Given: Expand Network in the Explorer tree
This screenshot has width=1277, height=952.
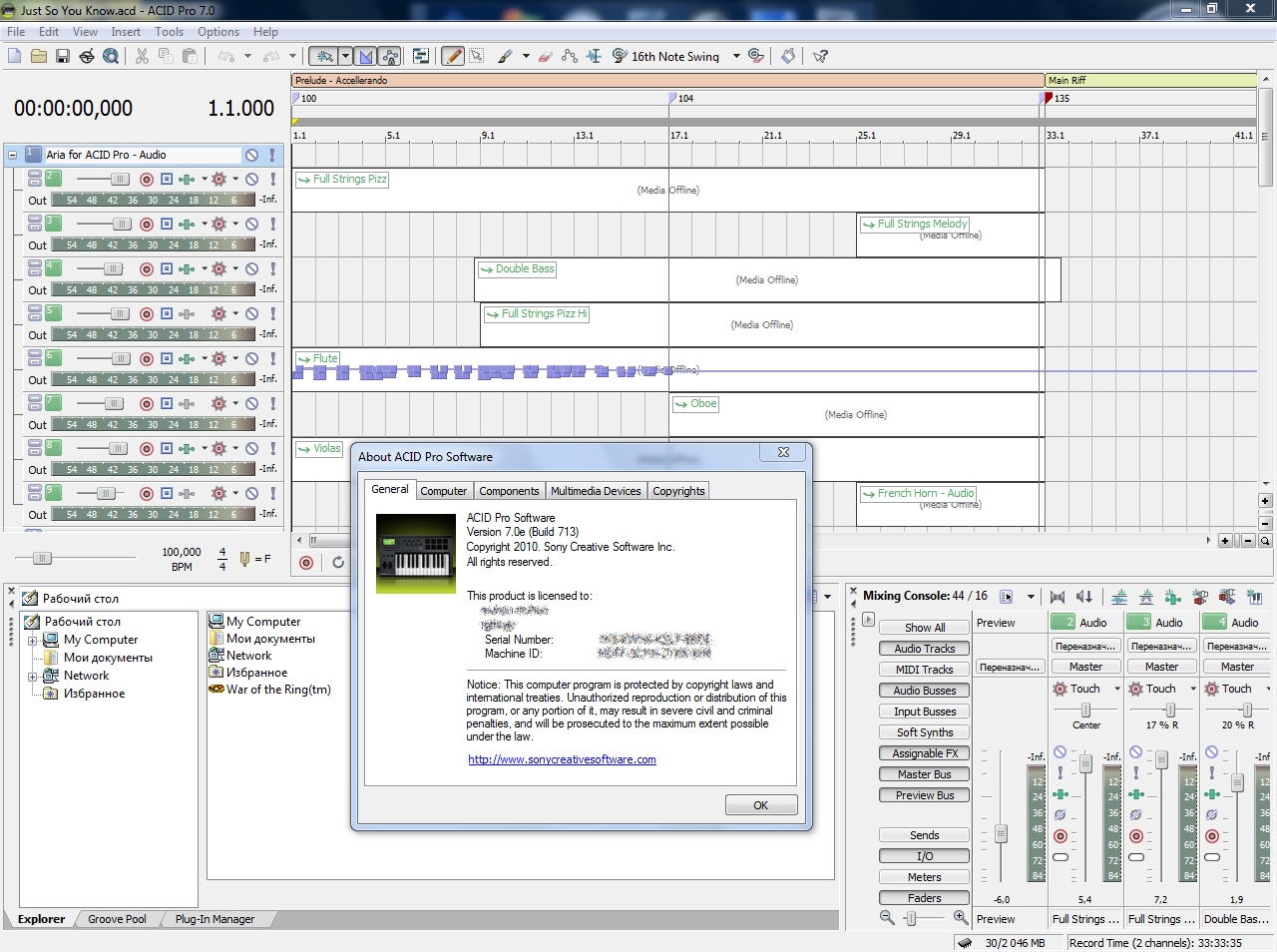Looking at the screenshot, I should coord(32,676).
